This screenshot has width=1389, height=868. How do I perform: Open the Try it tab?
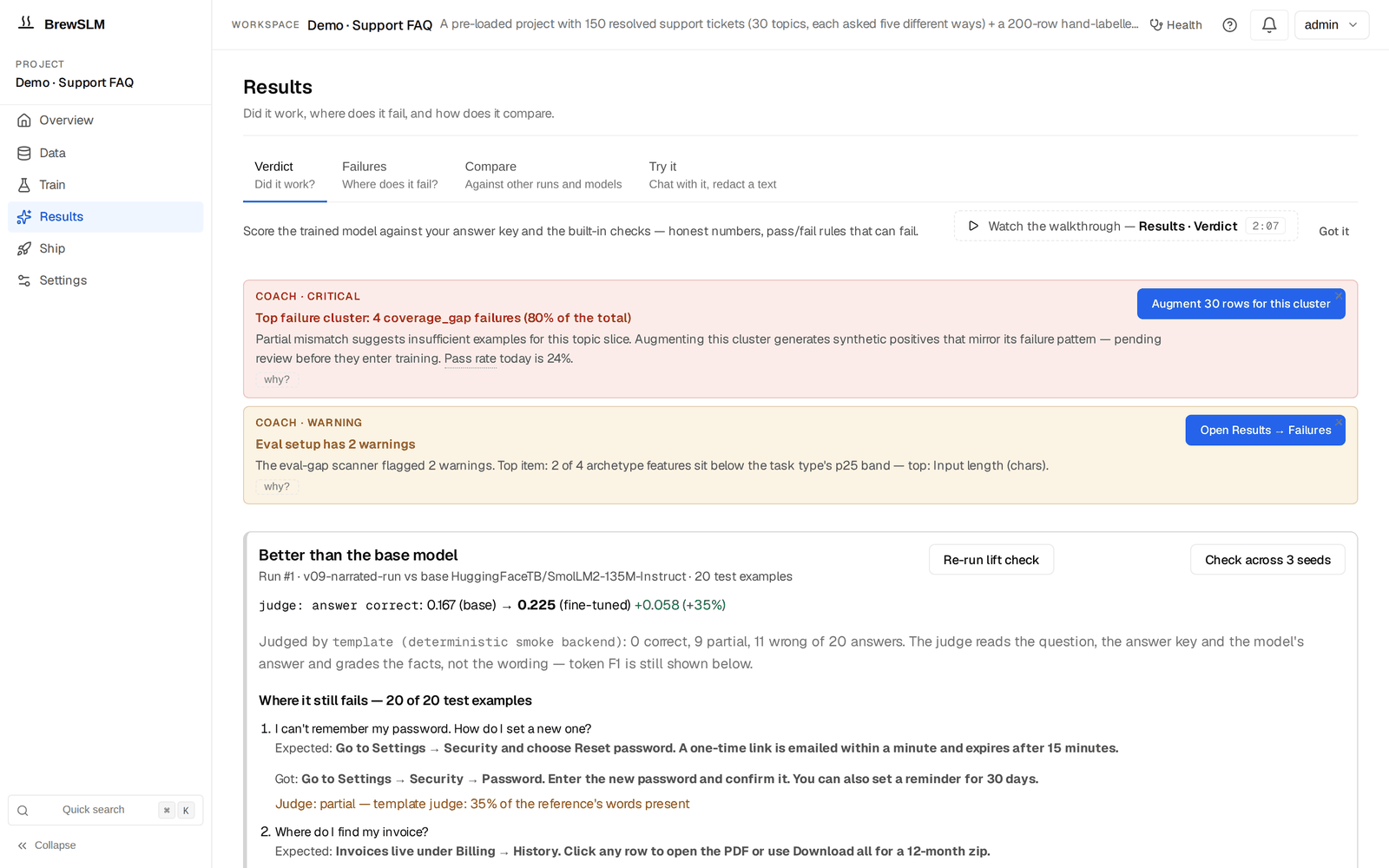[713, 174]
